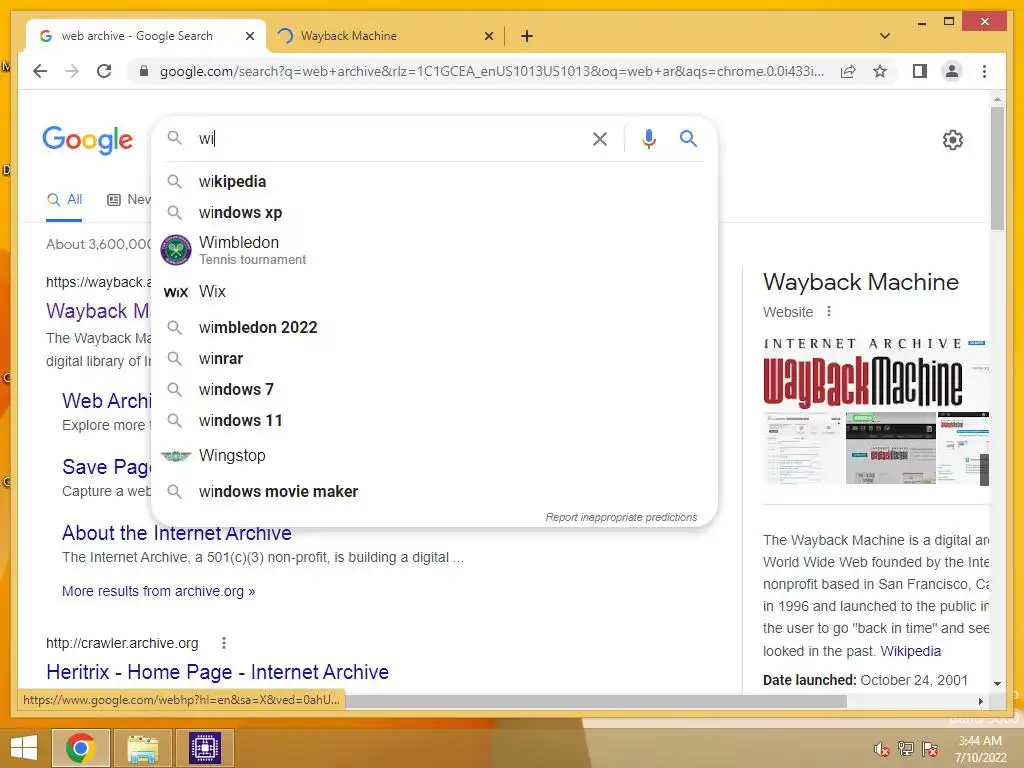The height and width of the screenshot is (768, 1024).
Task: Click the vertical scrollbar down arrow
Action: 997,683
